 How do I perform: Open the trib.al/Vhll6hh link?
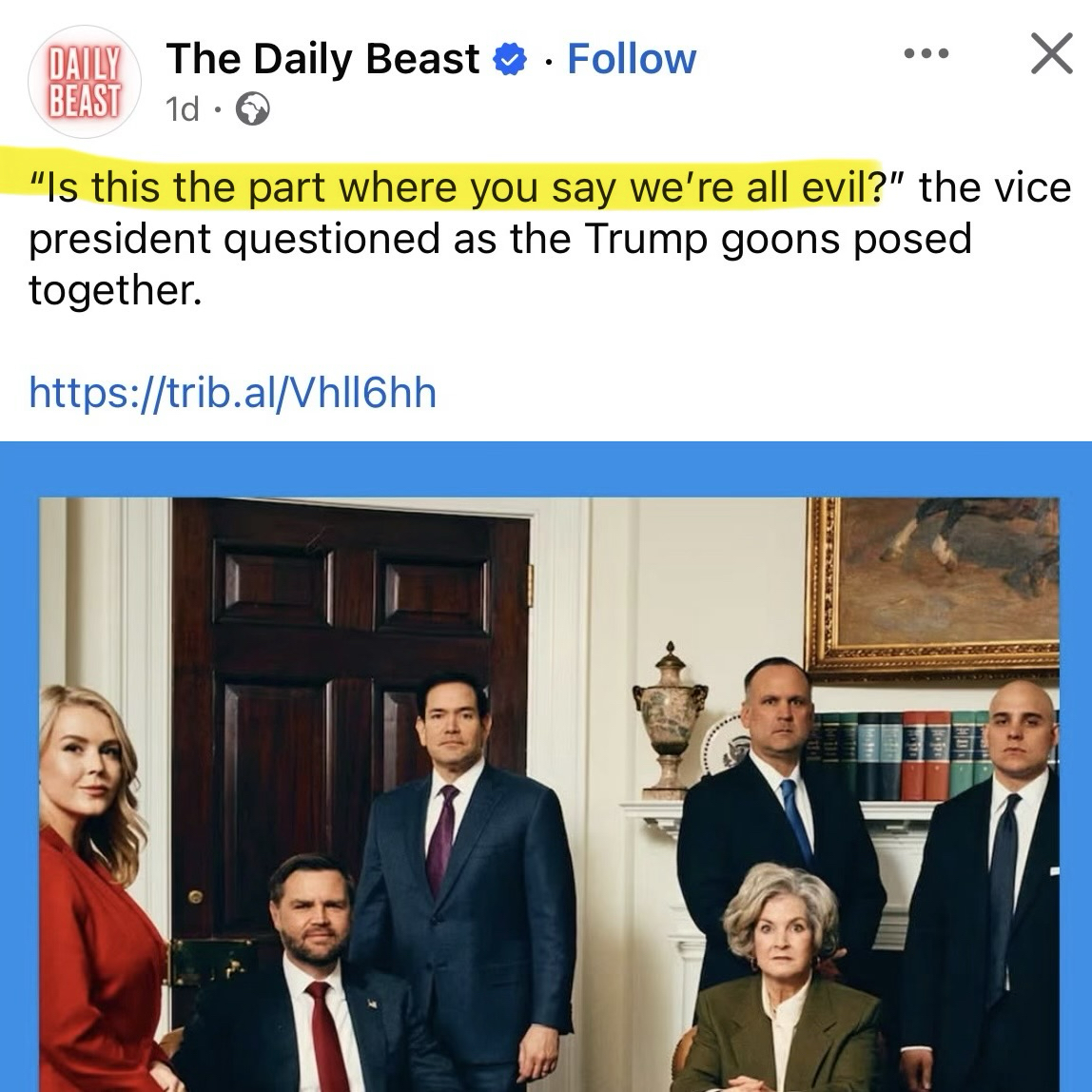click(233, 392)
